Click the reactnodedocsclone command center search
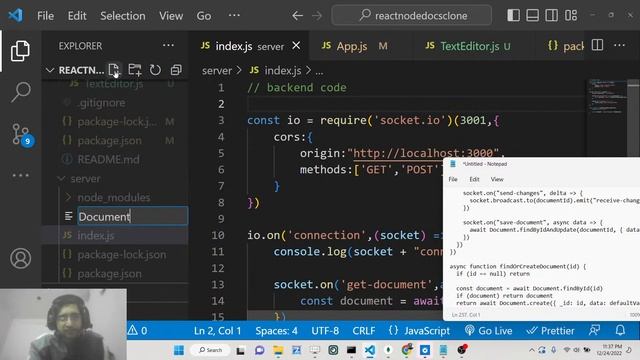This screenshot has width=640, height=360. pyautogui.click(x=411, y=16)
